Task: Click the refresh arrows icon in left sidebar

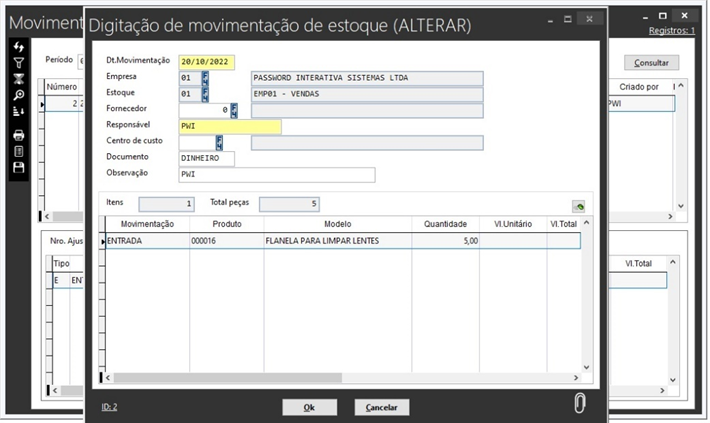Action: [x=18, y=47]
